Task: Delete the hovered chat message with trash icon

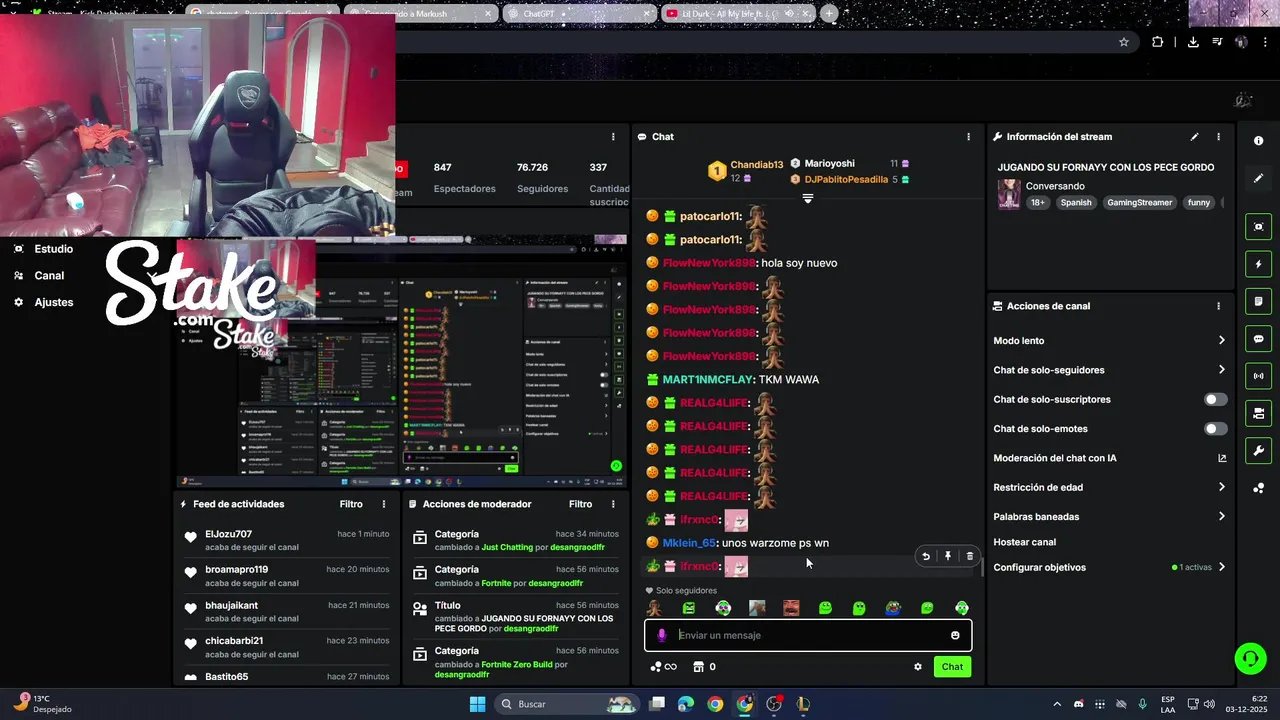Action: point(969,556)
